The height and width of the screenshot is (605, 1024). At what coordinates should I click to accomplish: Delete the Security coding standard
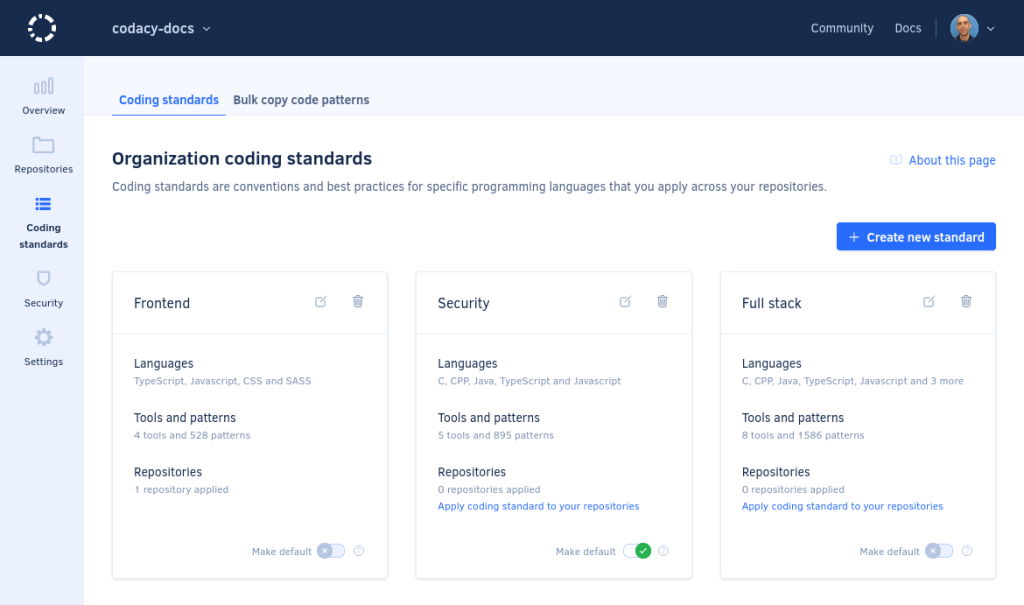(662, 301)
